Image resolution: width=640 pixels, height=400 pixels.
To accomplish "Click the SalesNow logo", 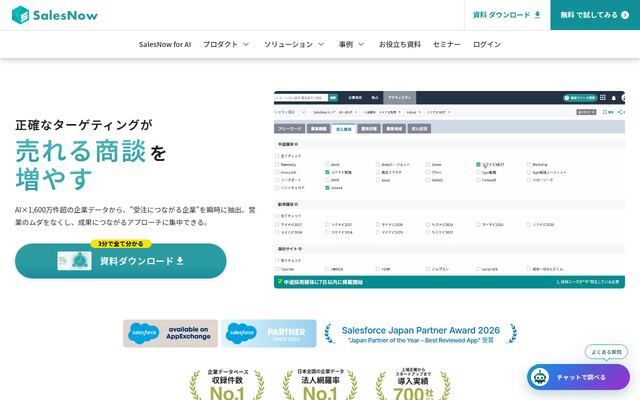I will [x=55, y=15].
